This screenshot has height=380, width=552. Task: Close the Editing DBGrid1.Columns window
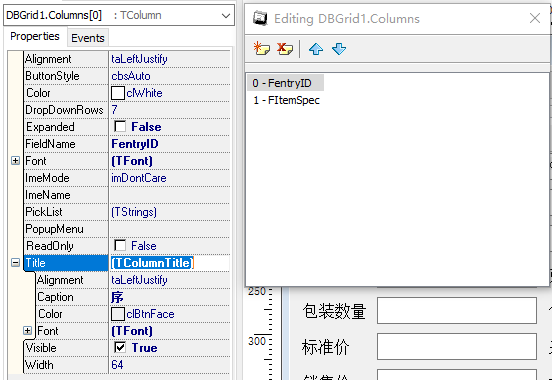(x=535, y=18)
